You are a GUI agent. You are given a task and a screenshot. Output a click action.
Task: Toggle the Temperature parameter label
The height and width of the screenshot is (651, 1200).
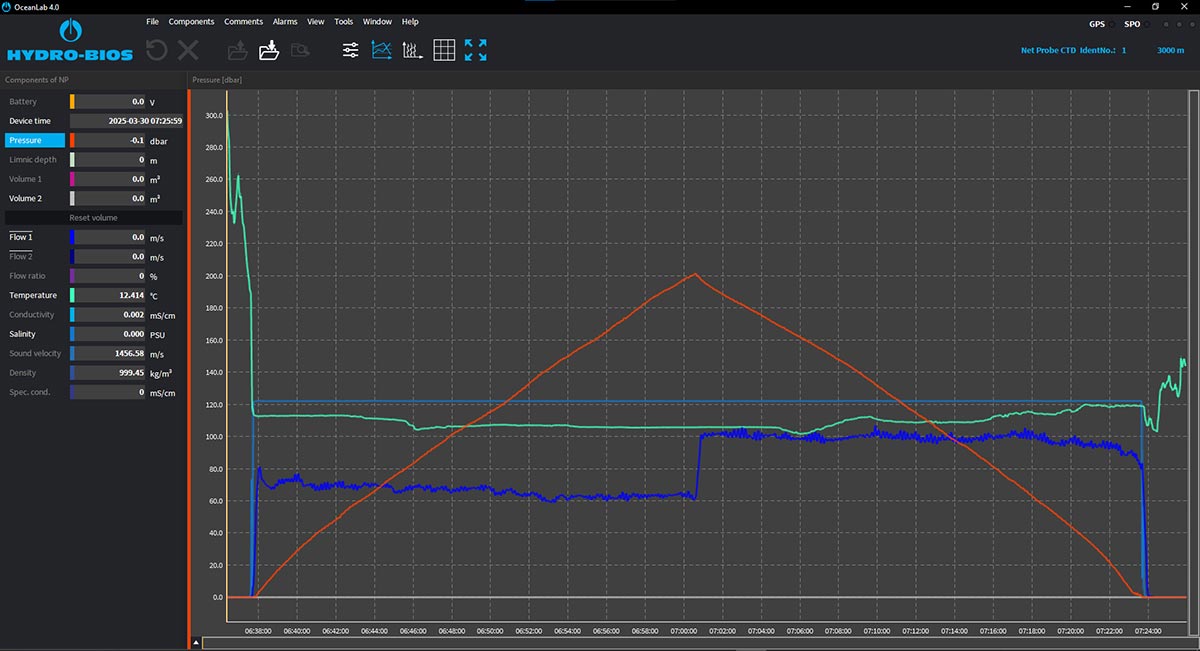pos(32,295)
